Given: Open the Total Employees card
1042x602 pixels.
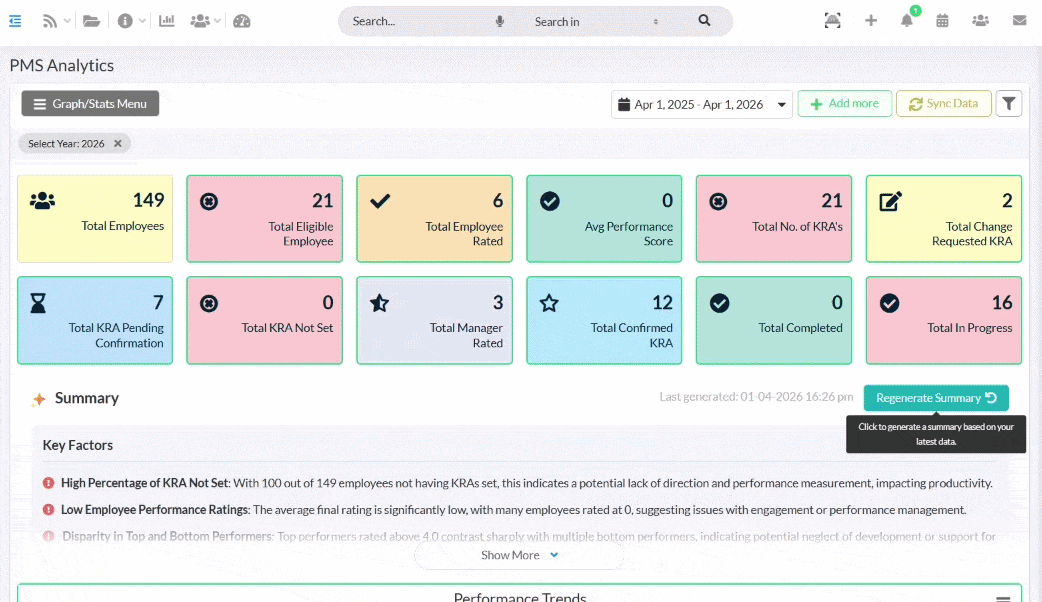Looking at the screenshot, I should point(95,219).
